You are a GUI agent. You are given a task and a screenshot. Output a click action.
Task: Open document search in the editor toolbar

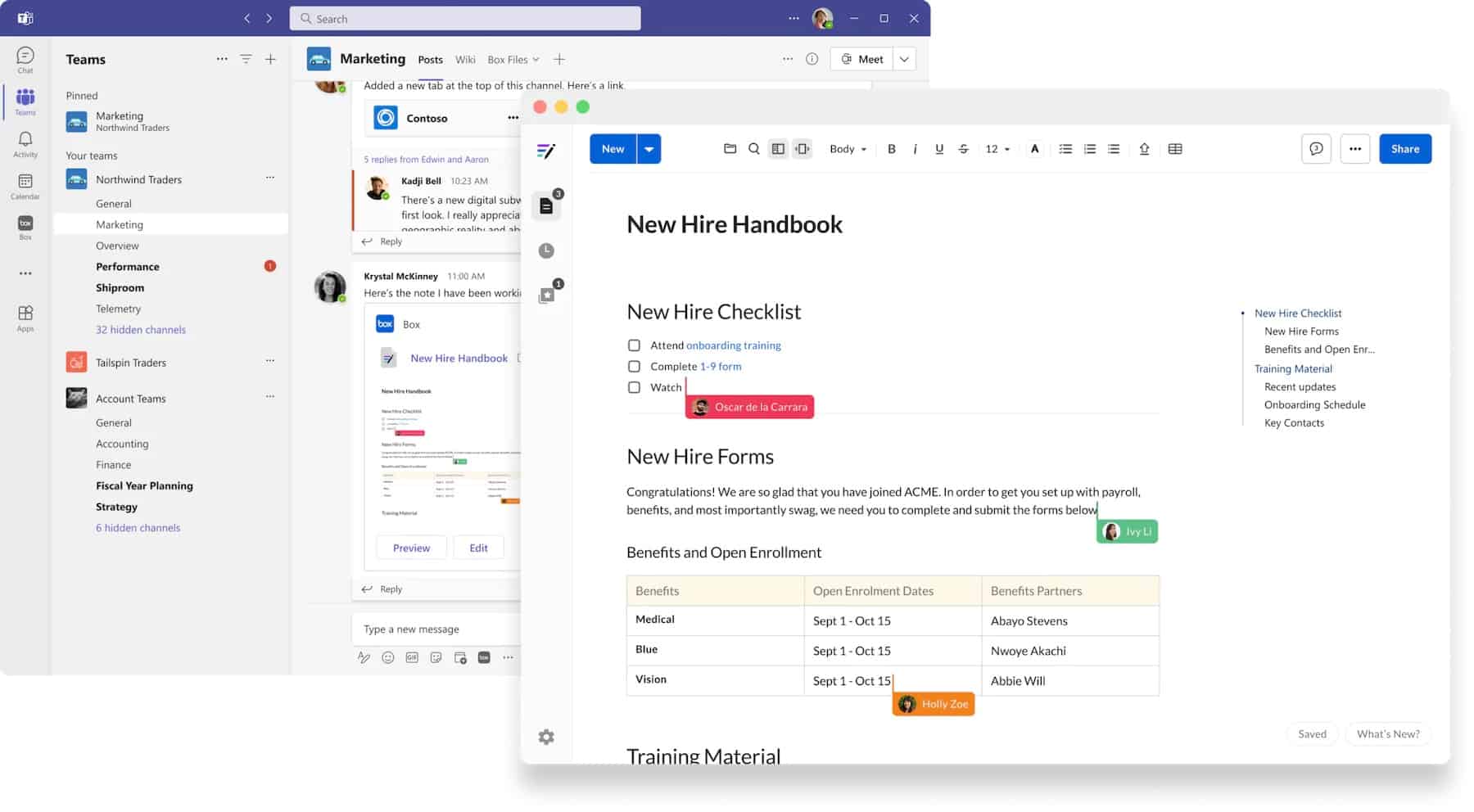pyautogui.click(x=753, y=149)
